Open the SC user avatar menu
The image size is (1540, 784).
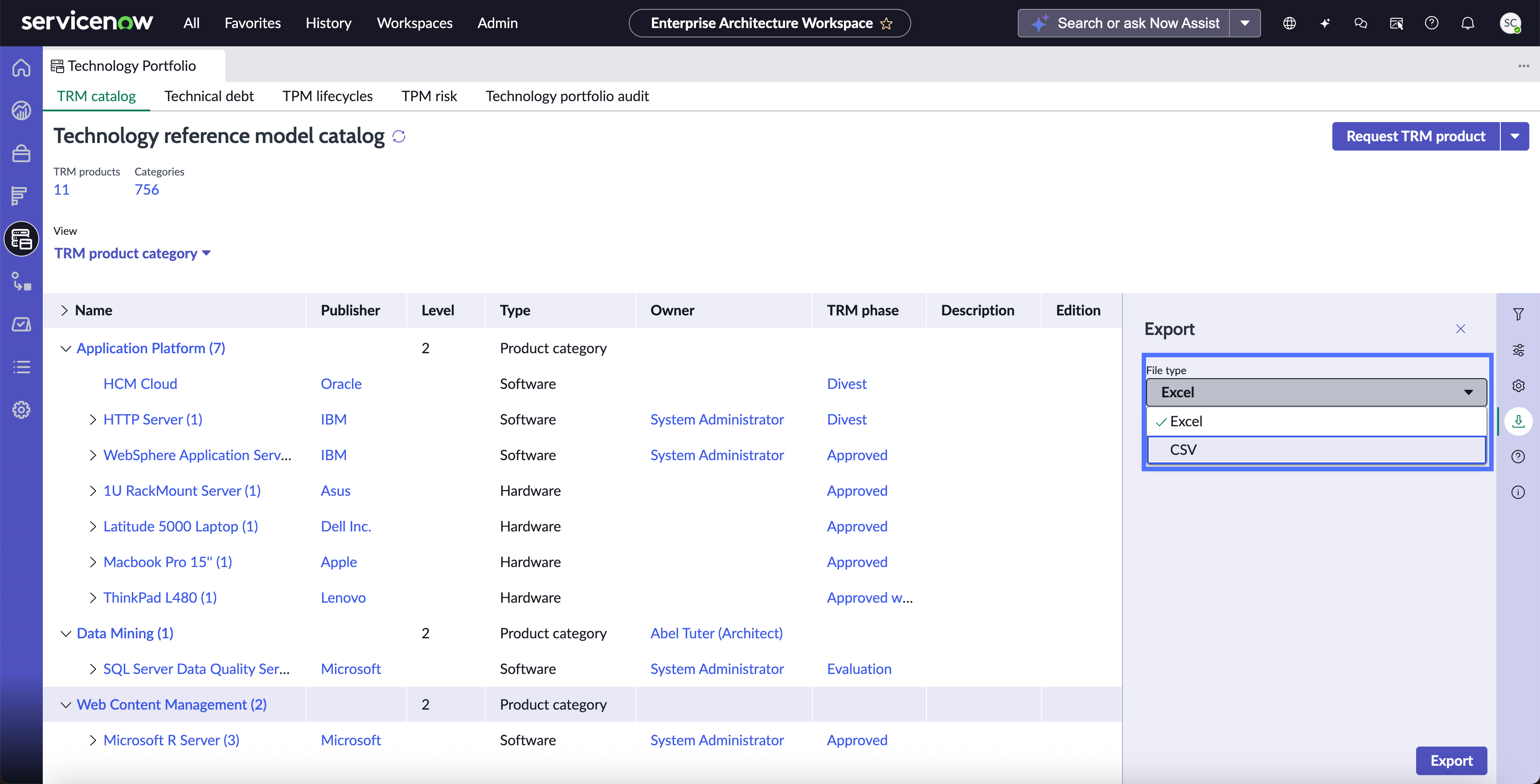click(1511, 23)
